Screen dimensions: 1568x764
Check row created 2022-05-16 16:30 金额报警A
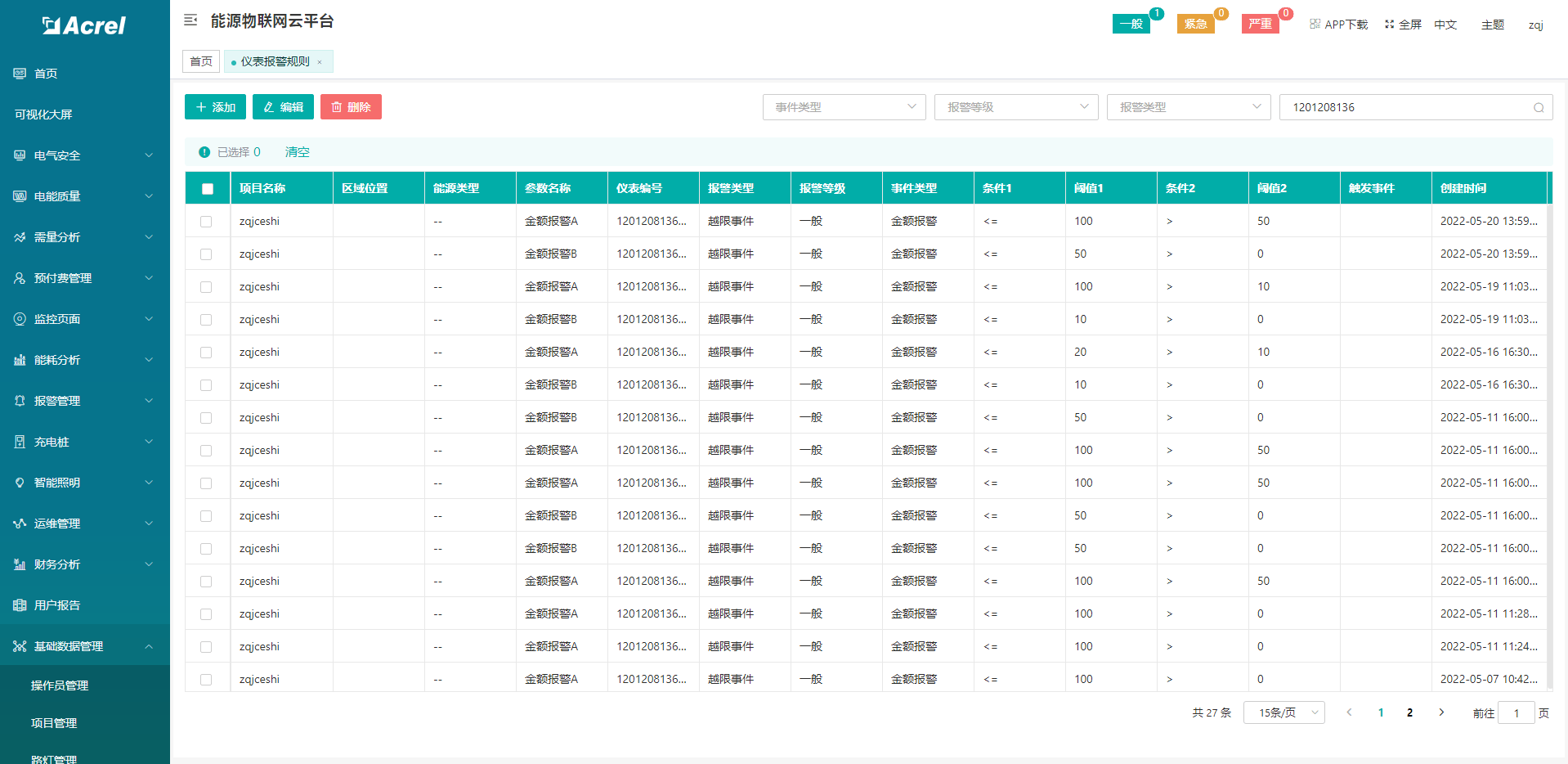206,353
